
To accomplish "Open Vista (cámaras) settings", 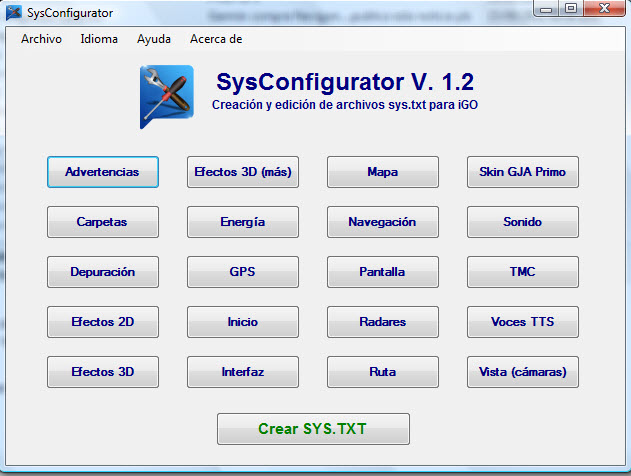I will click(523, 372).
